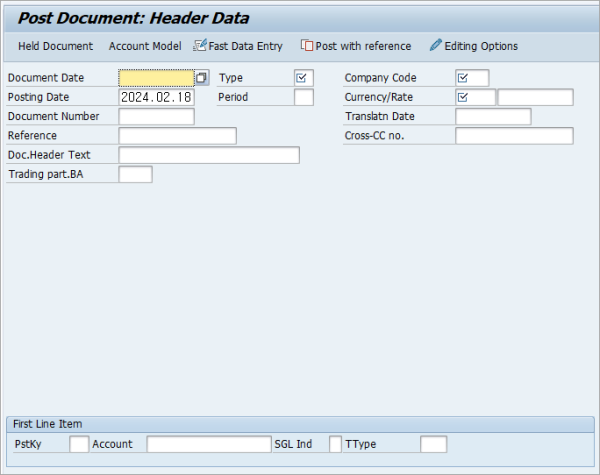Screen dimensions: 600x475
Task: Click the Account input field
Action: pyautogui.click(x=209, y=444)
